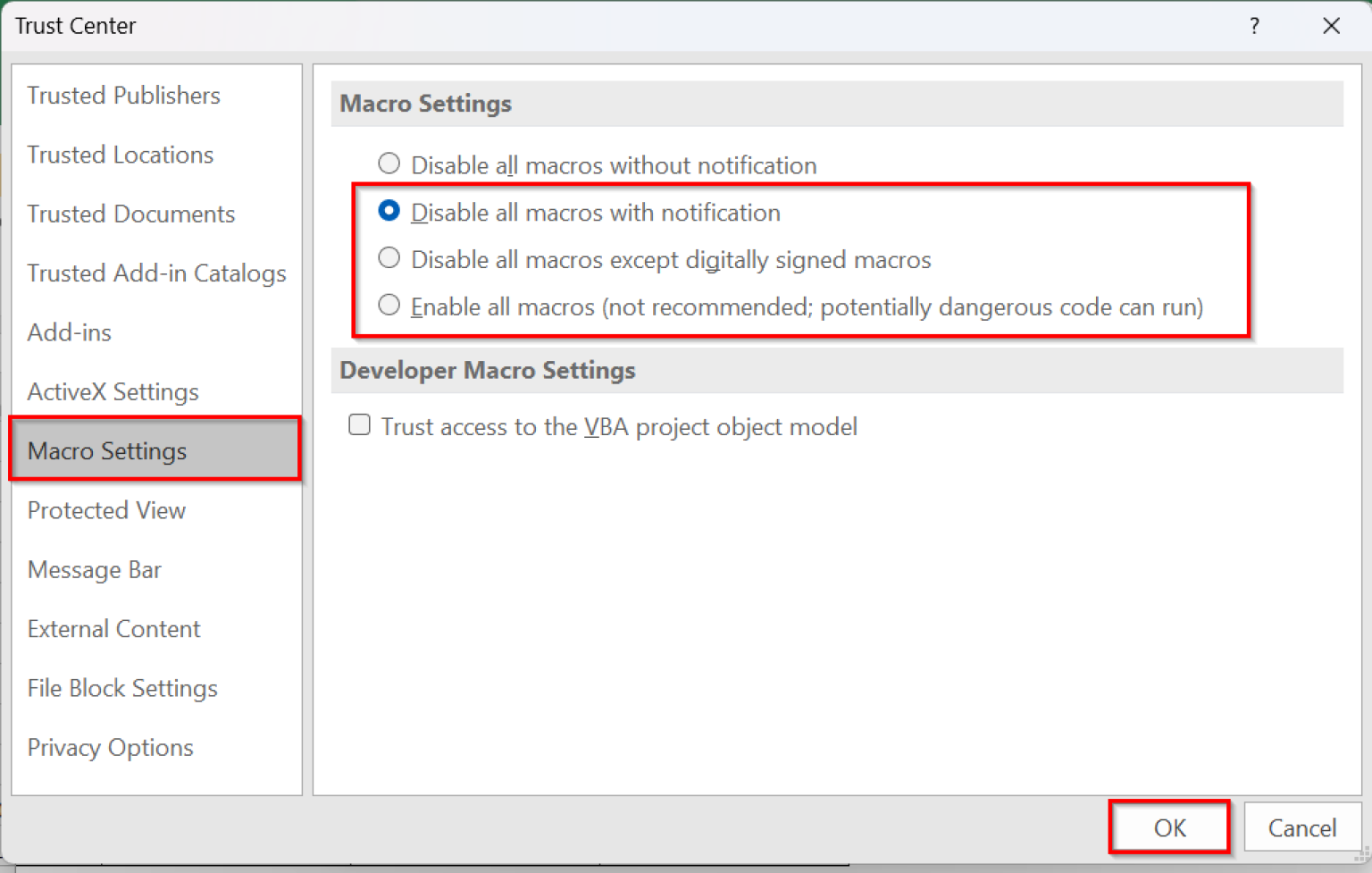
Task: Open File Block Settings section
Action: click(122, 688)
